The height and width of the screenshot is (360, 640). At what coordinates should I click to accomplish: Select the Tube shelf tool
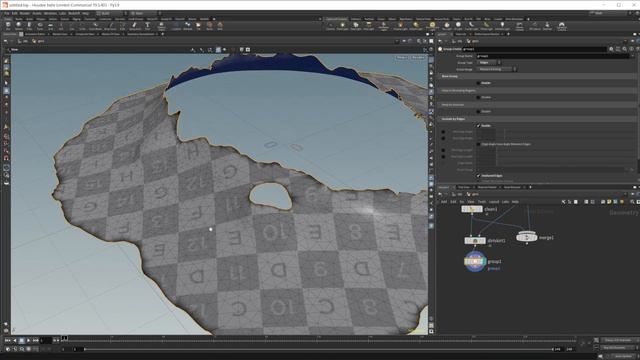click(29, 26)
